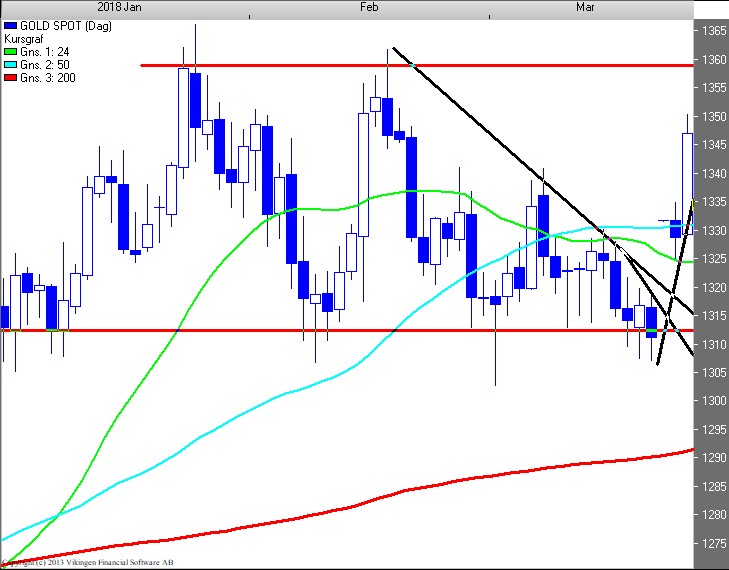The width and height of the screenshot is (729, 570).
Task: Click the 1360 price axis value
Action: [x=714, y=60]
